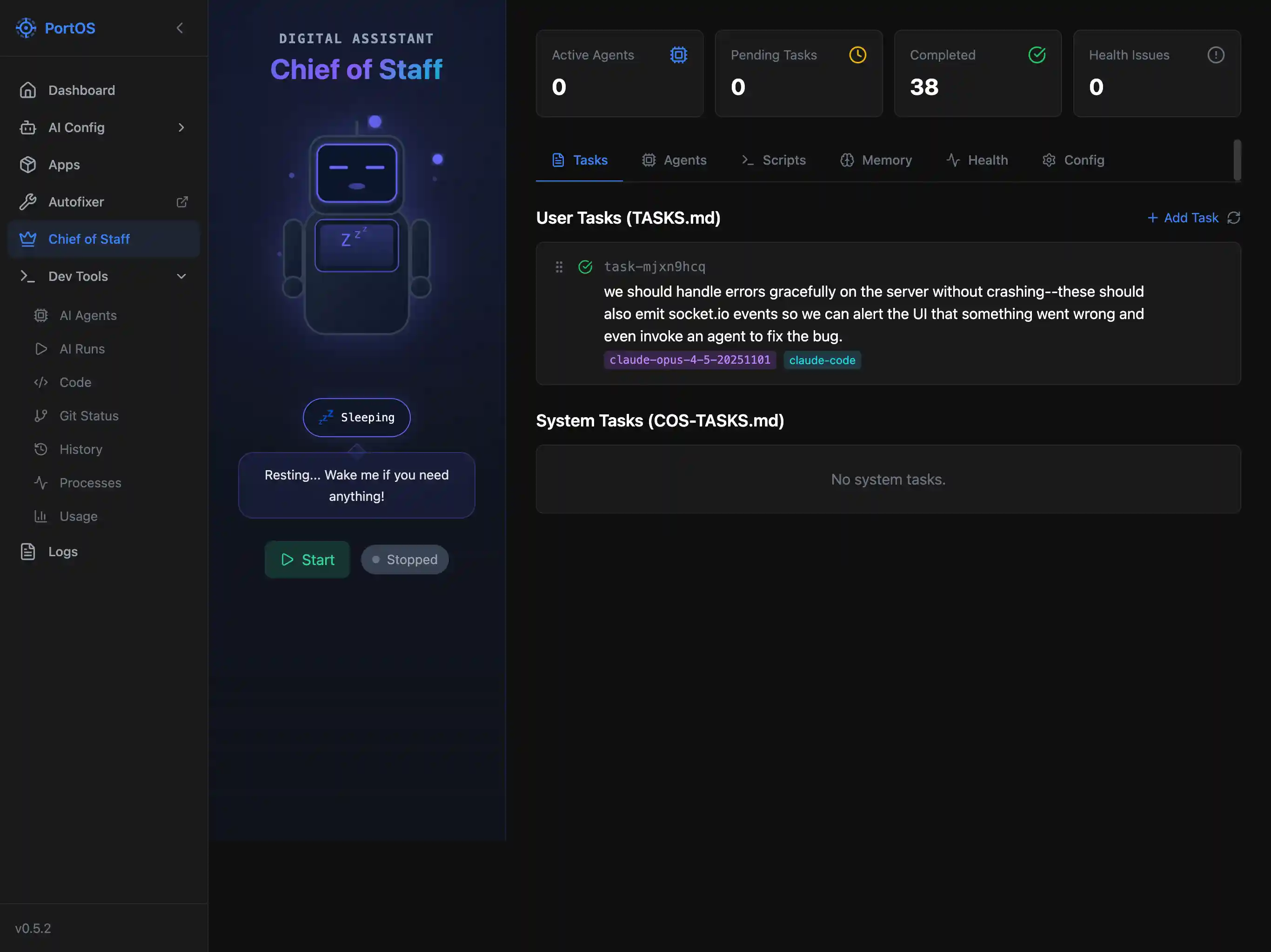The height and width of the screenshot is (952, 1271).
Task: Expand the AI Config submenu
Action: coord(181,127)
